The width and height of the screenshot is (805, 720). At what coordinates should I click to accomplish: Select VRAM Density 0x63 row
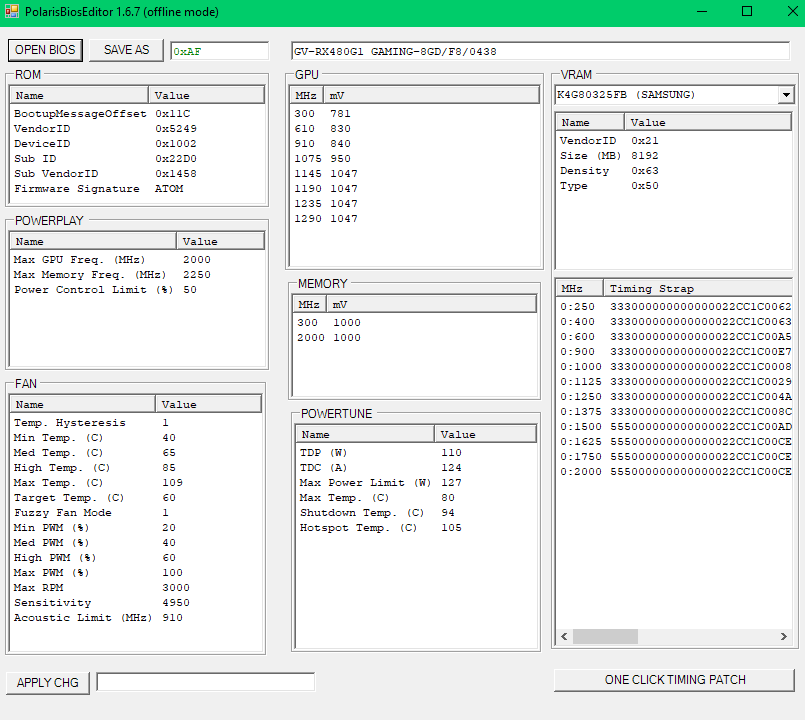coord(674,170)
